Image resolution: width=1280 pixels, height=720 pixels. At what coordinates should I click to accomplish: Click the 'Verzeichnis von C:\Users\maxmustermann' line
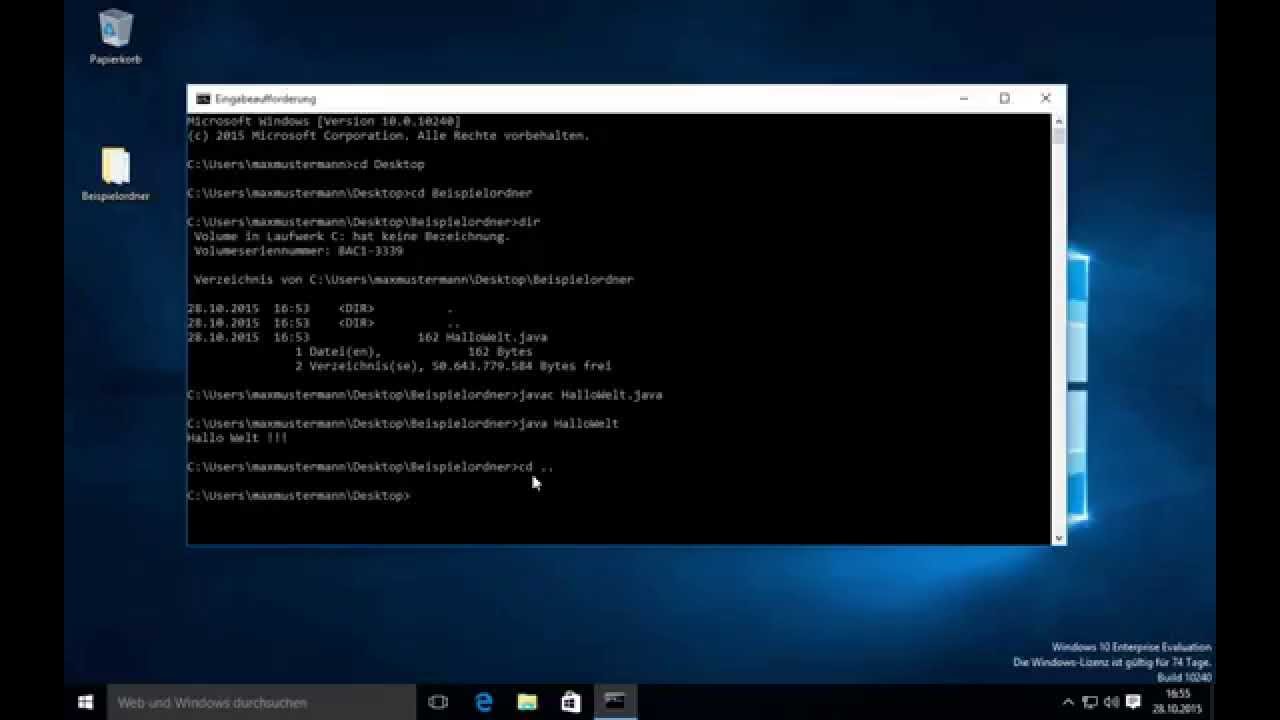click(414, 280)
